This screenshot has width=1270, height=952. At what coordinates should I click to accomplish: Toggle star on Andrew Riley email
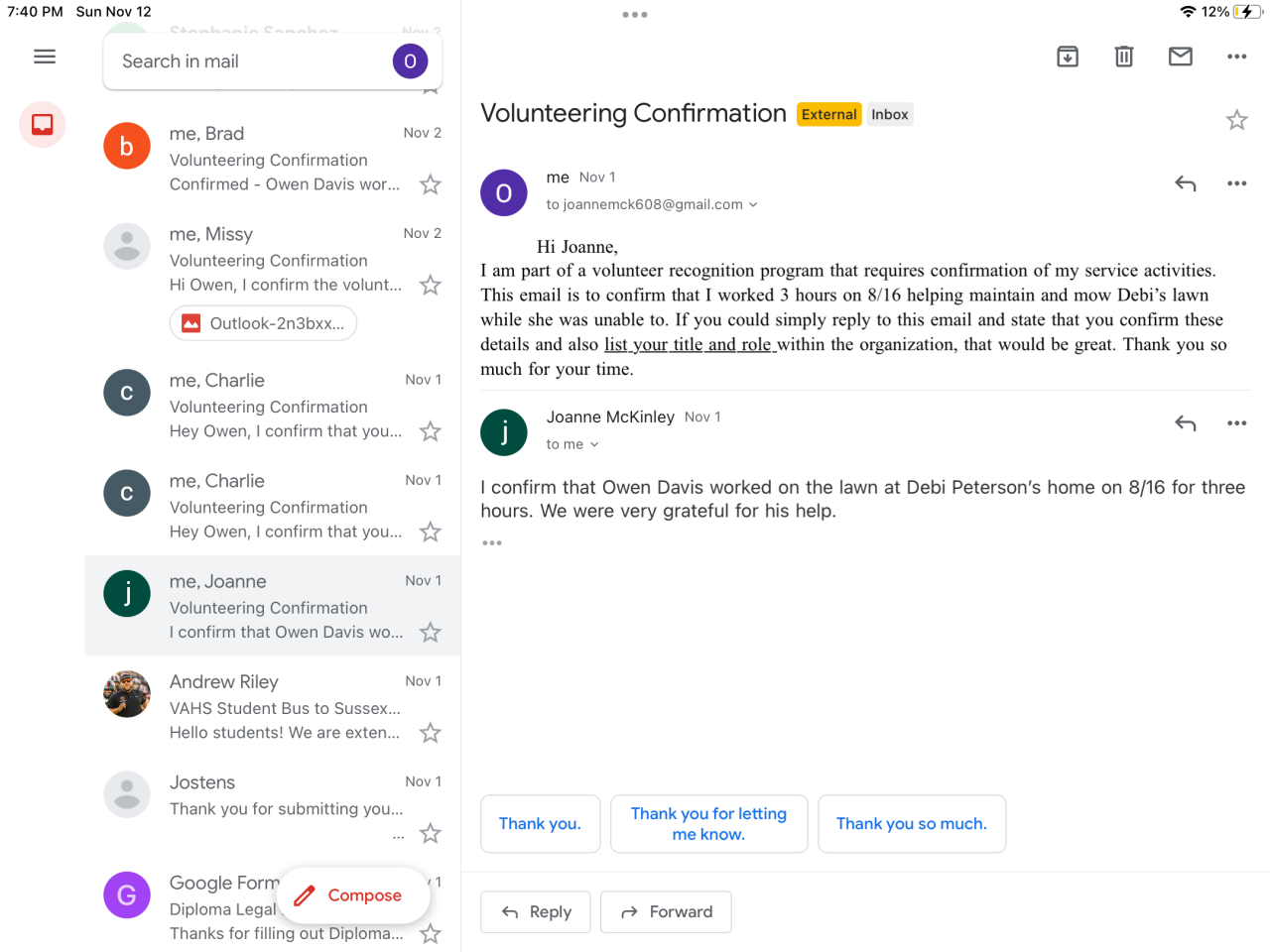point(430,733)
